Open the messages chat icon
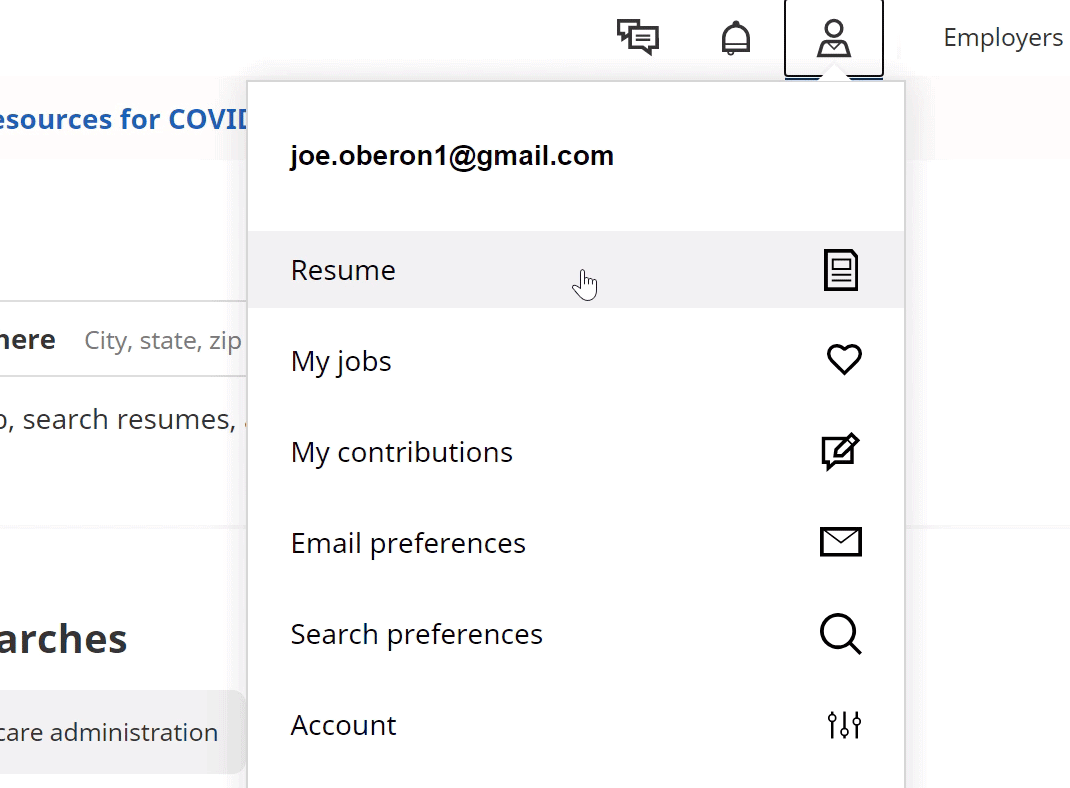 click(637, 37)
